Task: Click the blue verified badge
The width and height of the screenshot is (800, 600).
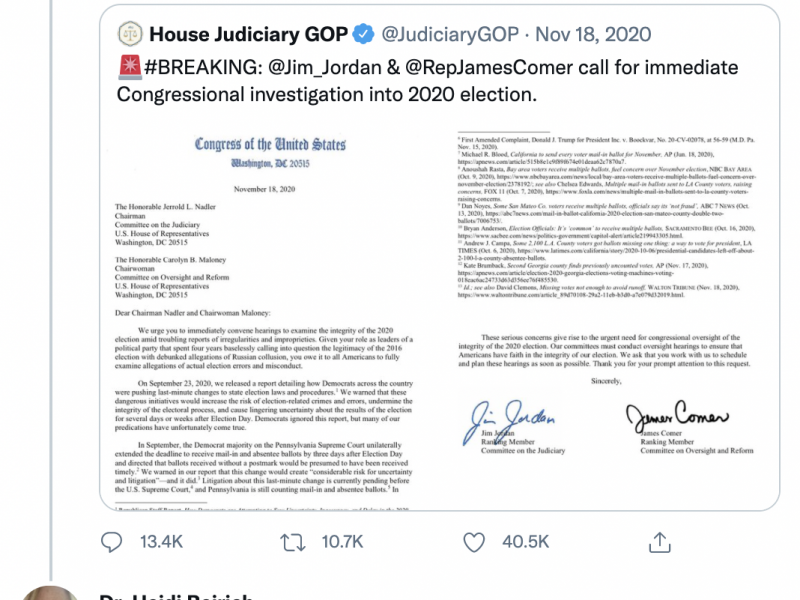Action: [x=363, y=34]
